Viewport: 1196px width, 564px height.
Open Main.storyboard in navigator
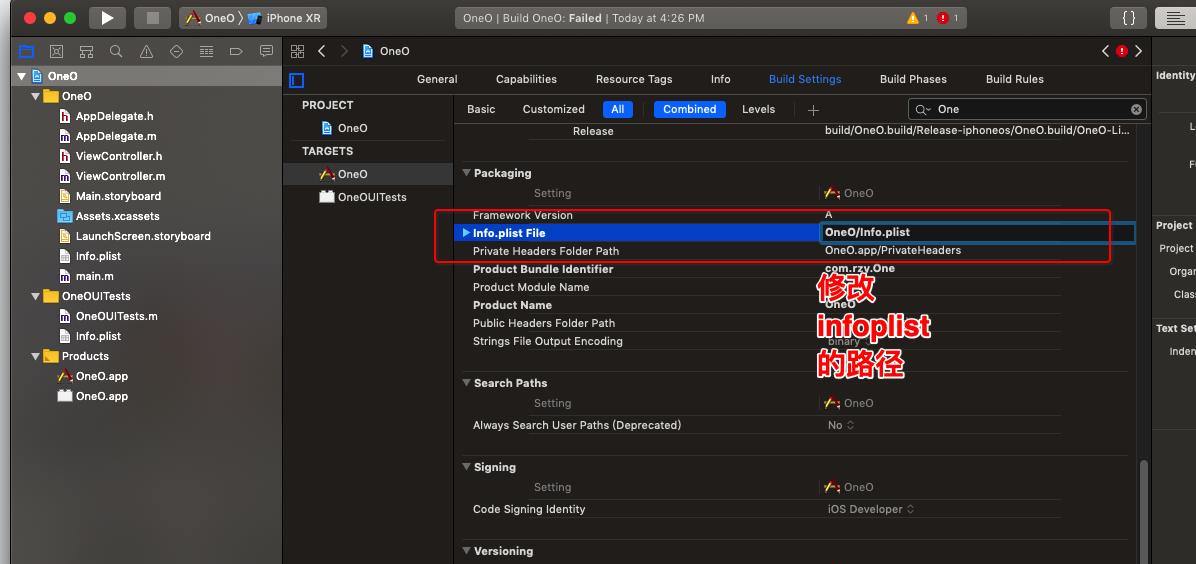110,196
